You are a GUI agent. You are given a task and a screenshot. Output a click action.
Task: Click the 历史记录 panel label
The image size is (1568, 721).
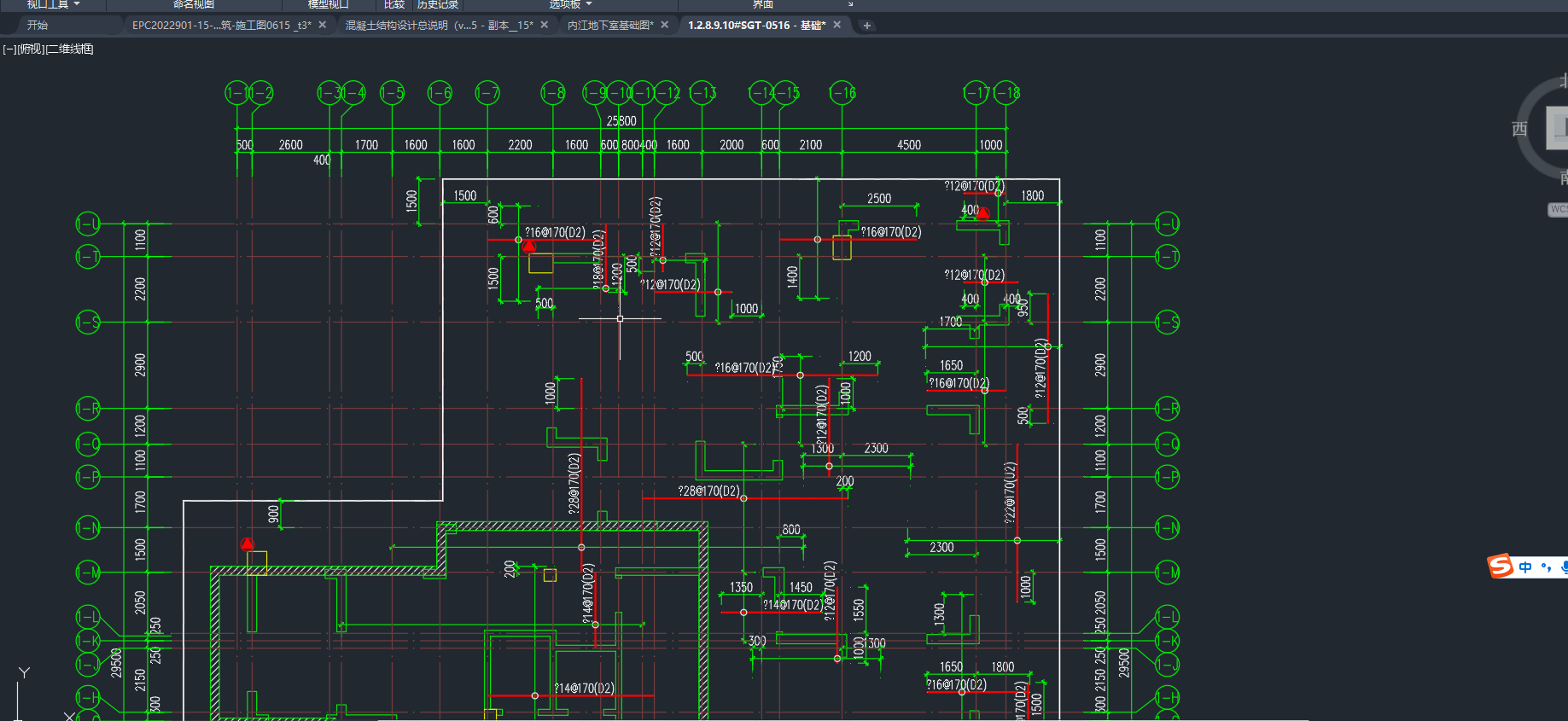click(x=438, y=4)
